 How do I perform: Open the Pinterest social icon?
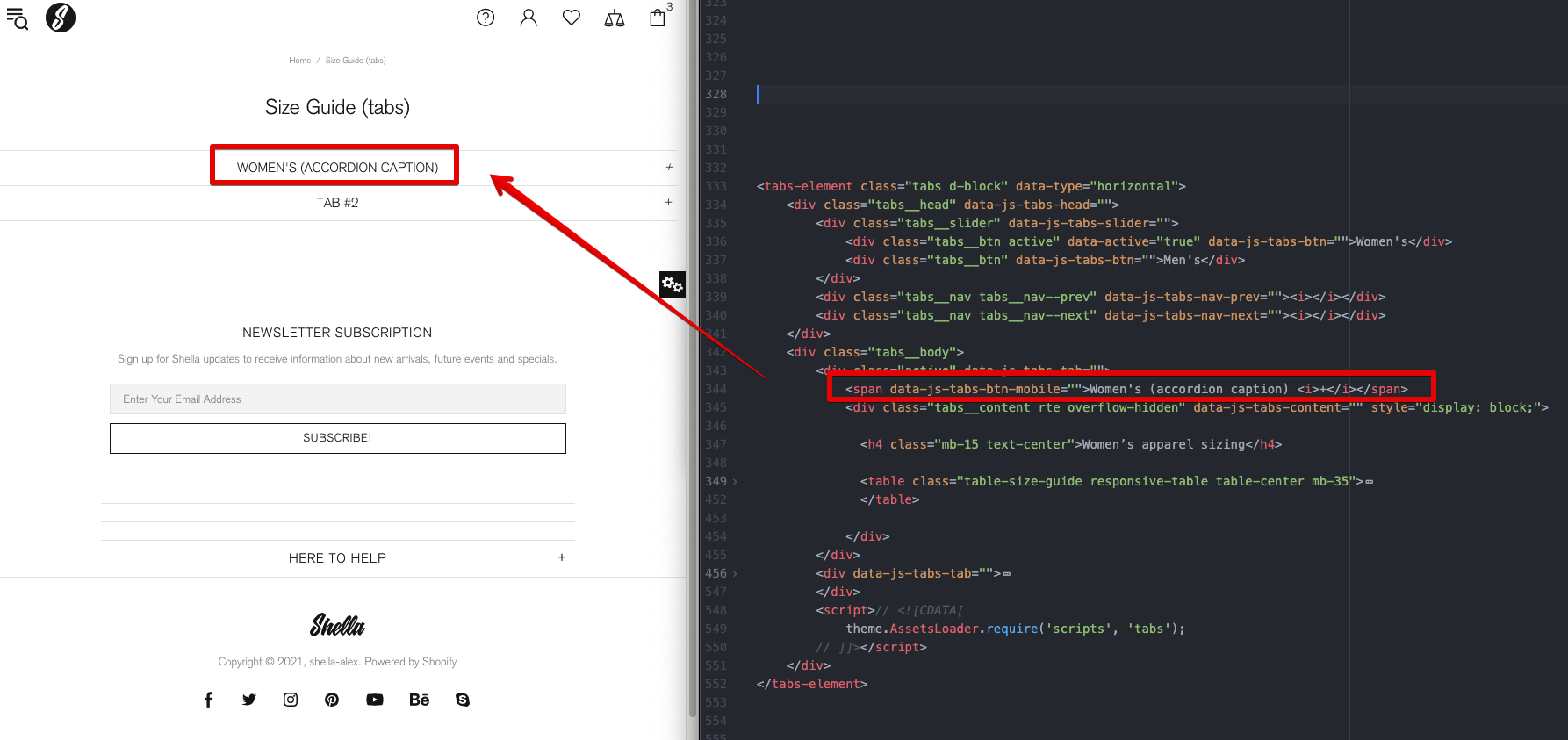[332, 700]
